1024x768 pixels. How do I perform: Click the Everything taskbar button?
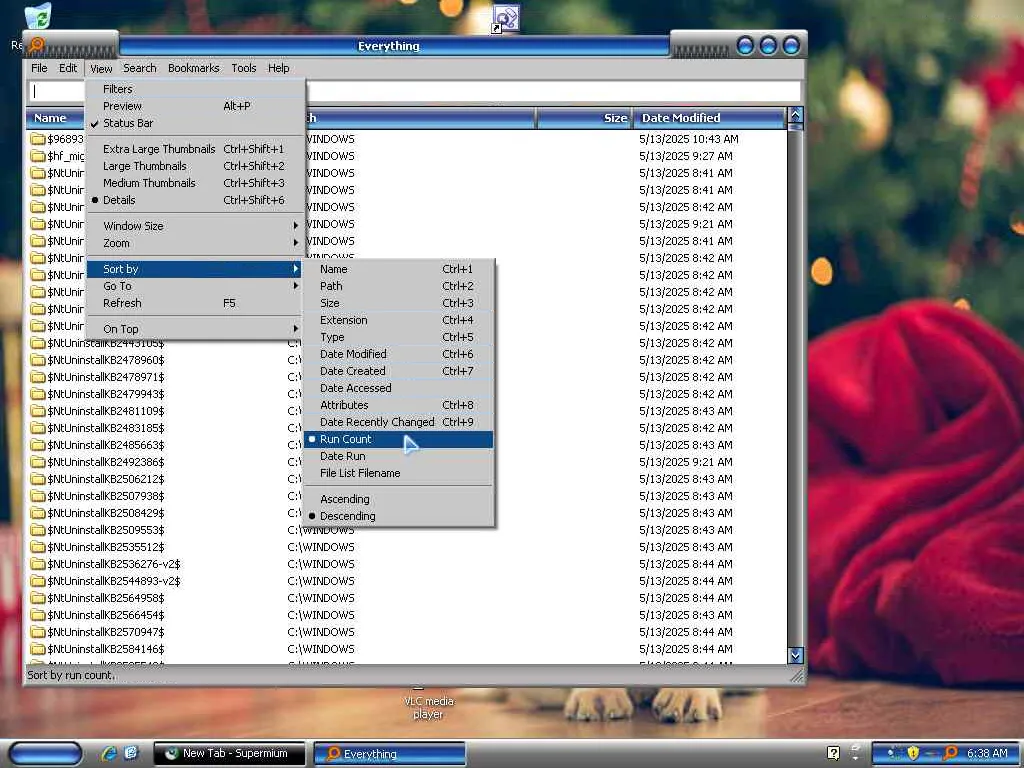pyautogui.click(x=390, y=753)
